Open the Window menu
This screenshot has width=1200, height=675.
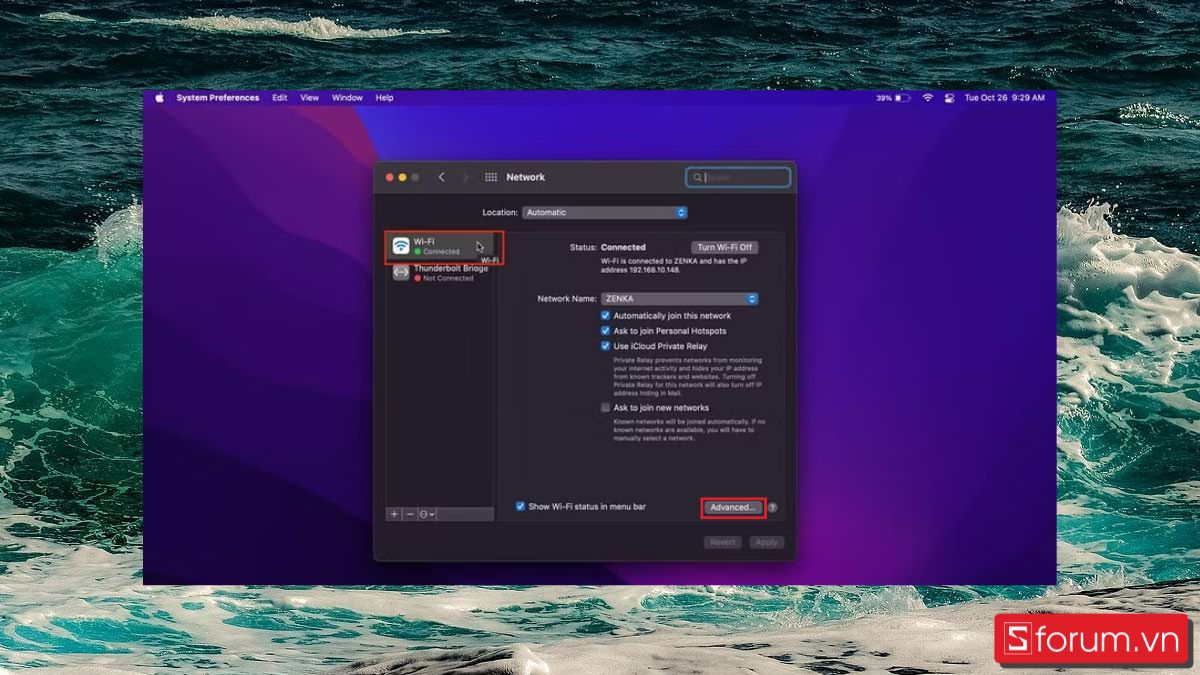point(347,98)
